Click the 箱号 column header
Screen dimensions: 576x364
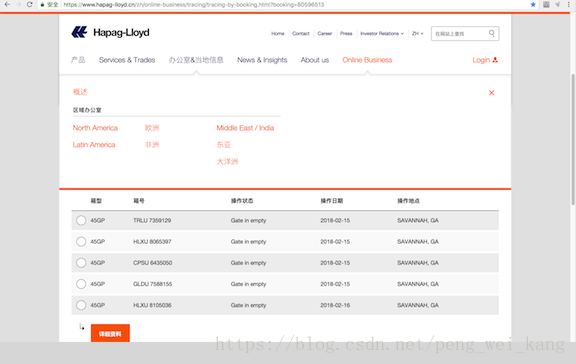tap(139, 201)
